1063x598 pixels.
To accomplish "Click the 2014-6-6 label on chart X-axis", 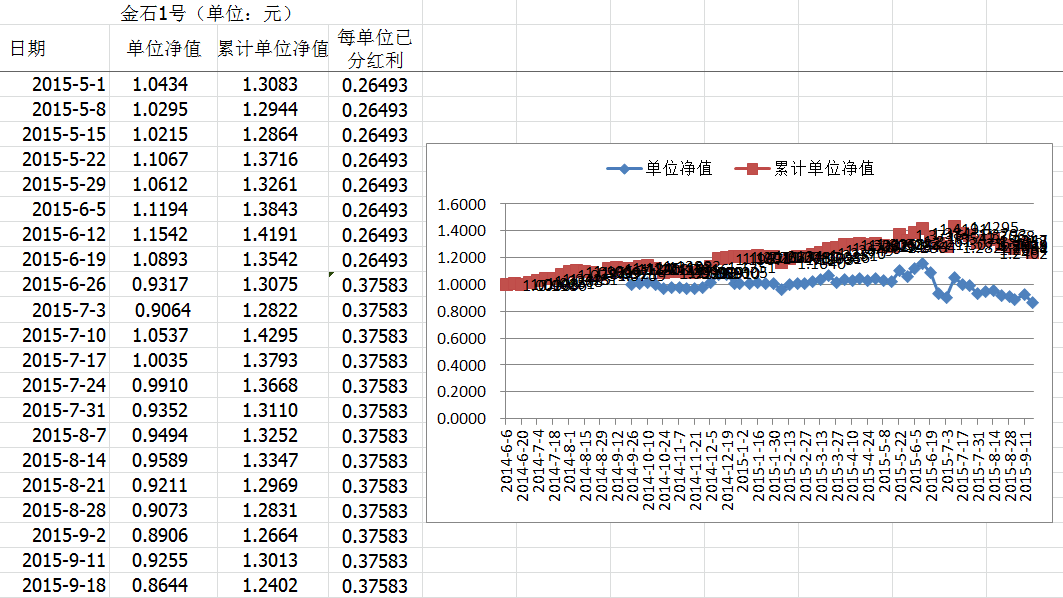I will pos(507,455).
